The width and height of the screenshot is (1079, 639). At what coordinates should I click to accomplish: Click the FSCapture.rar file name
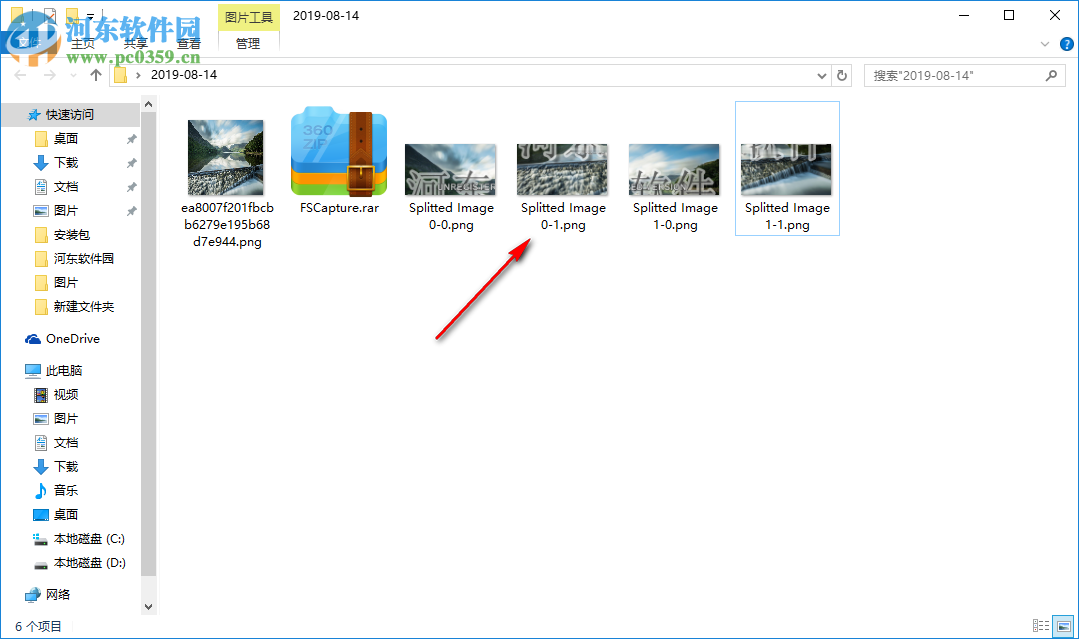click(x=339, y=208)
